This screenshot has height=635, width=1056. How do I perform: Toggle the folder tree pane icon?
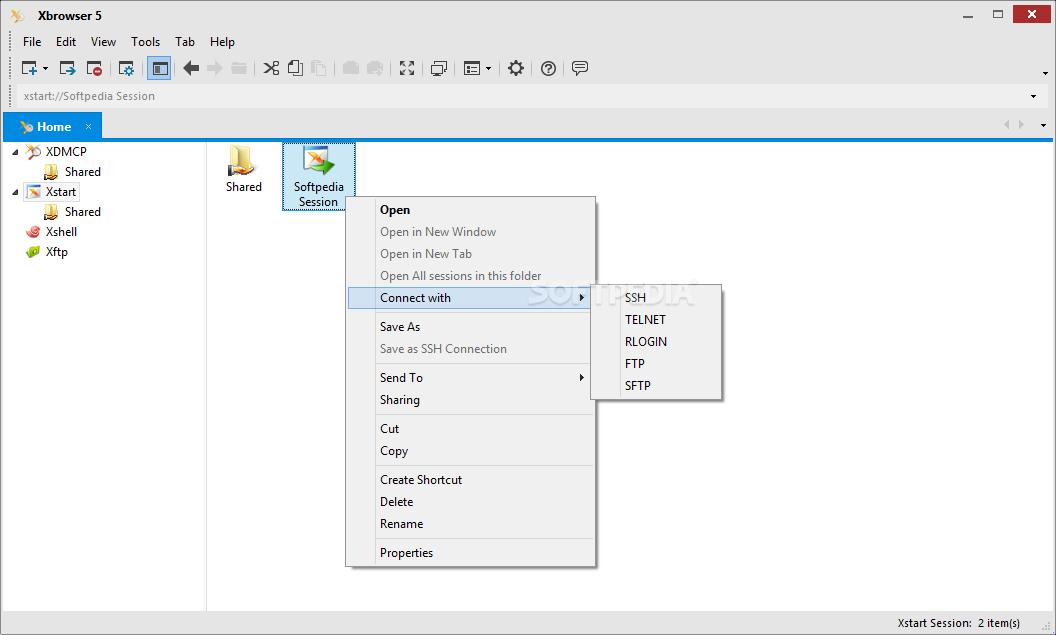(x=159, y=68)
